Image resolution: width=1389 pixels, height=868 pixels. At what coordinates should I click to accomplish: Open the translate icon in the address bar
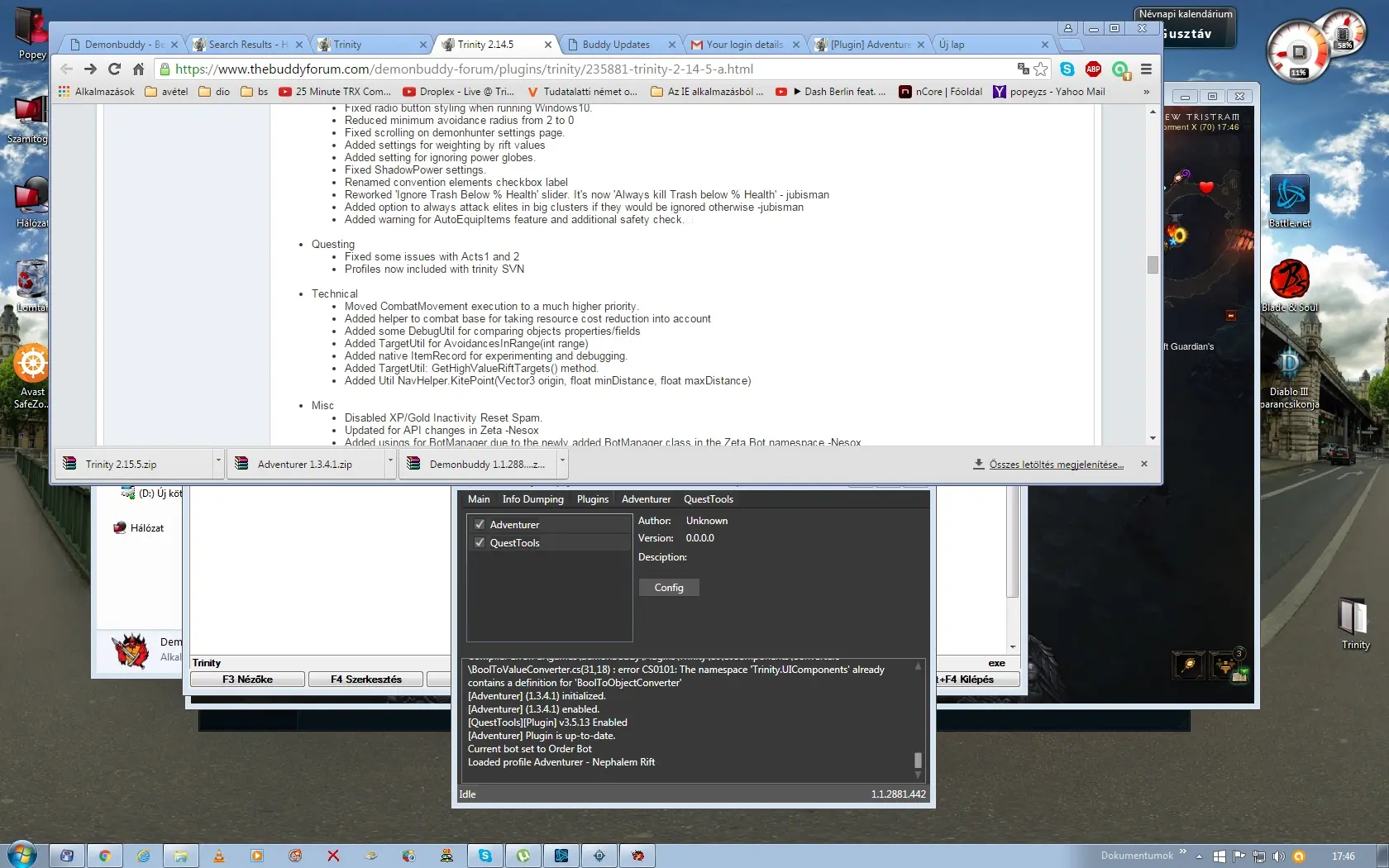(x=1024, y=69)
